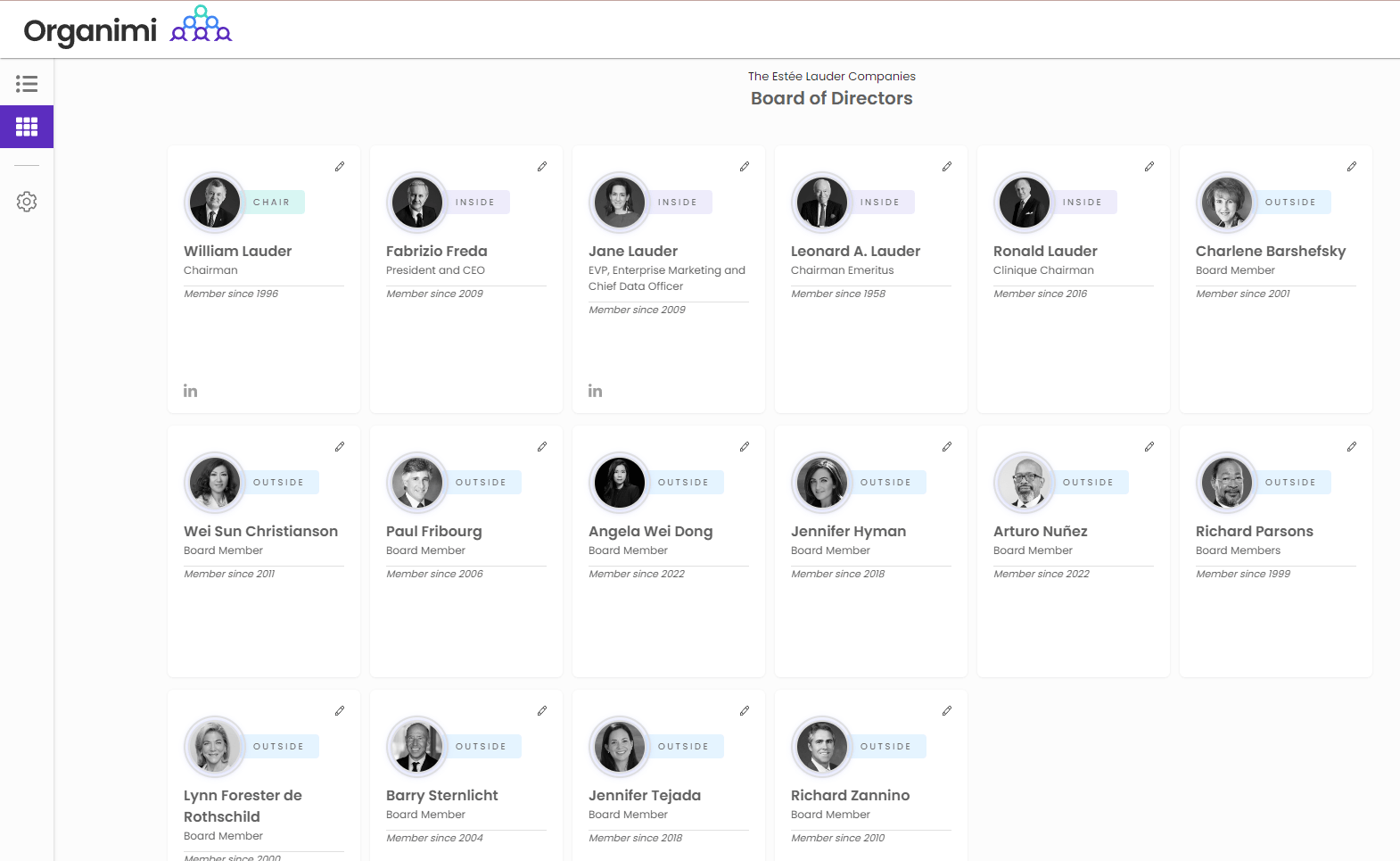Click Ronald Lauder's profile photo
The image size is (1400, 861).
point(1025,203)
